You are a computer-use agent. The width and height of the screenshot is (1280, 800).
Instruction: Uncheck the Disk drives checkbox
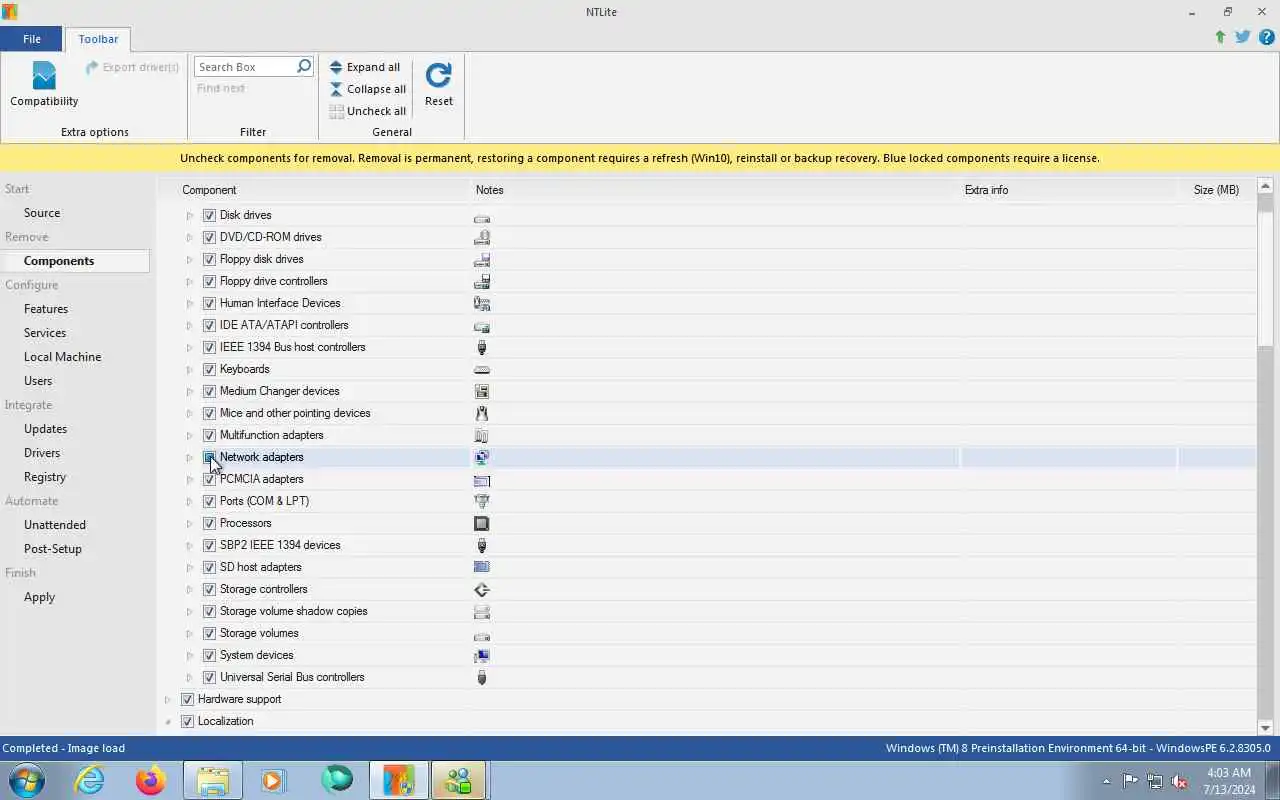coord(209,215)
